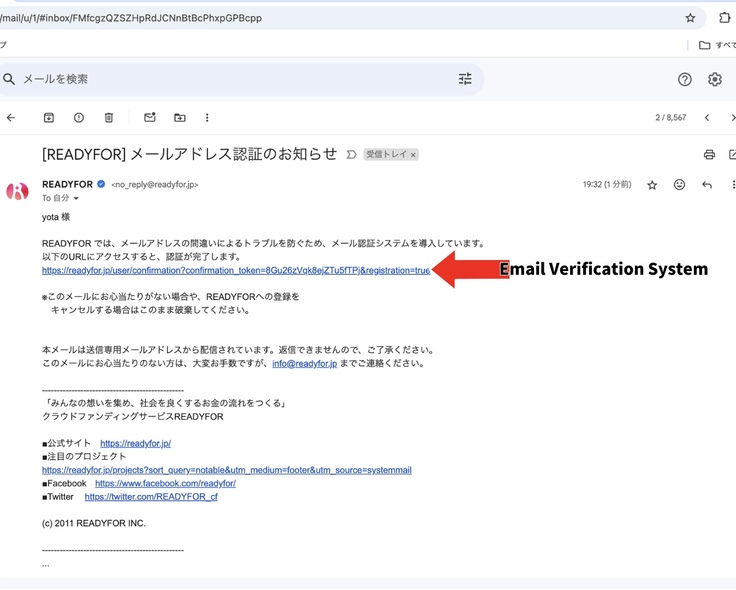
Task: Click the mail search input field
Action: coord(230,79)
